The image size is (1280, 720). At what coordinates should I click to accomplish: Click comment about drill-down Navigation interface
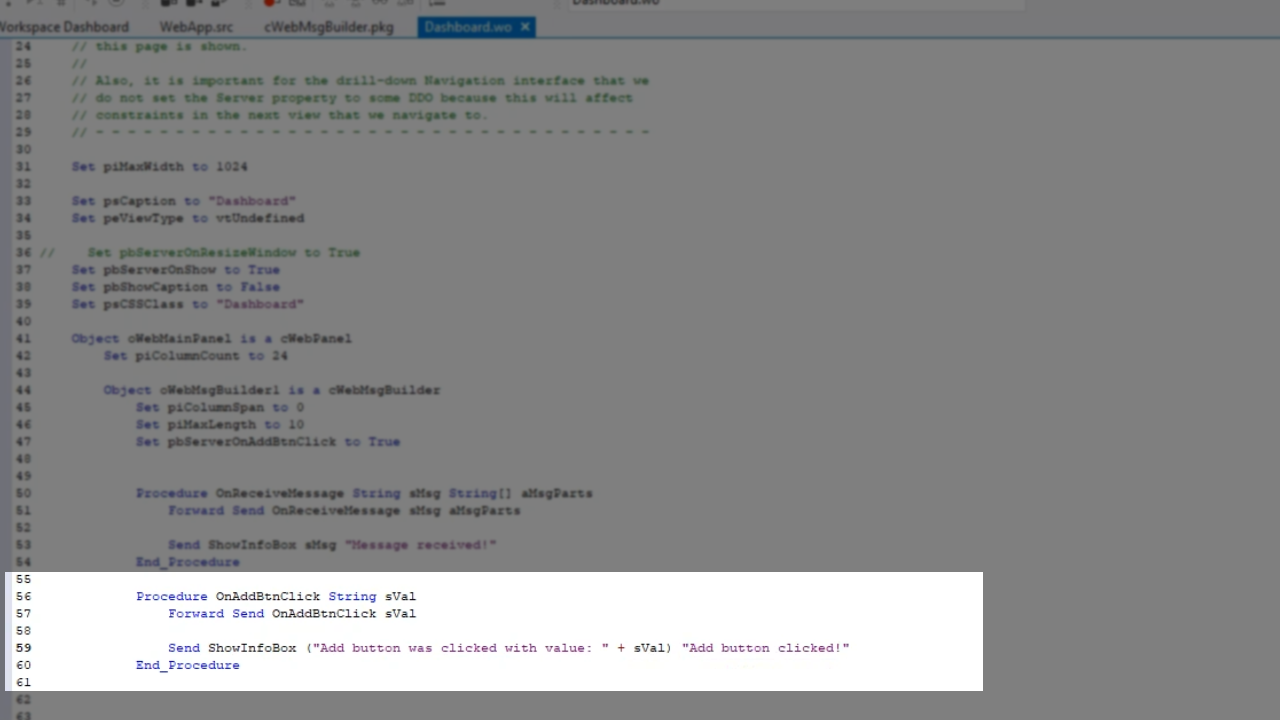(x=360, y=81)
